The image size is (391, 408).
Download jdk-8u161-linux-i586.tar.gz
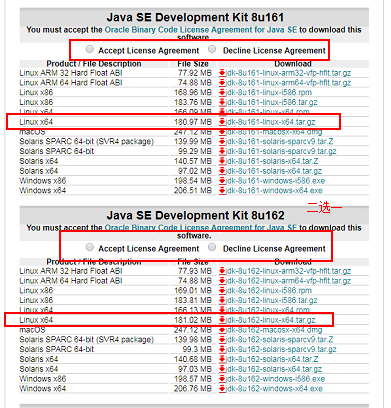coord(271,102)
